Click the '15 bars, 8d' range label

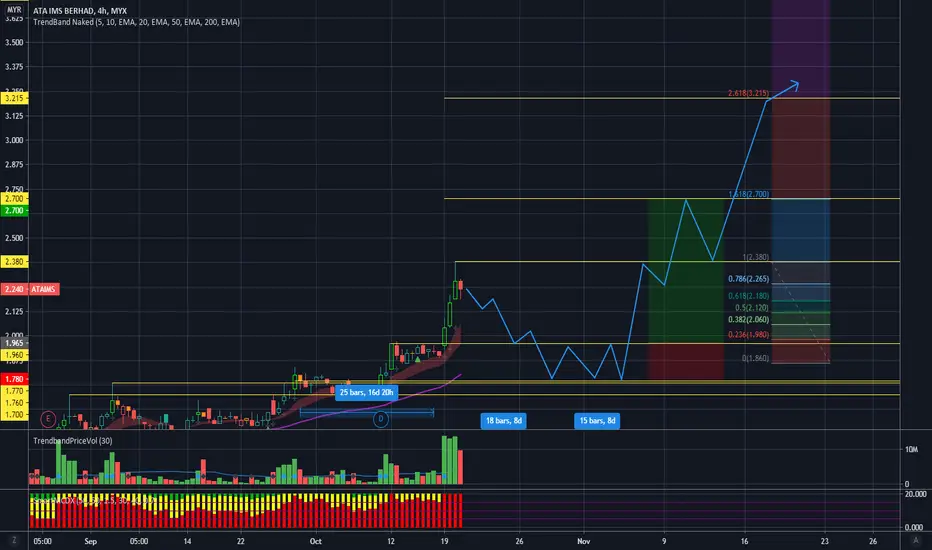pyautogui.click(x=597, y=421)
